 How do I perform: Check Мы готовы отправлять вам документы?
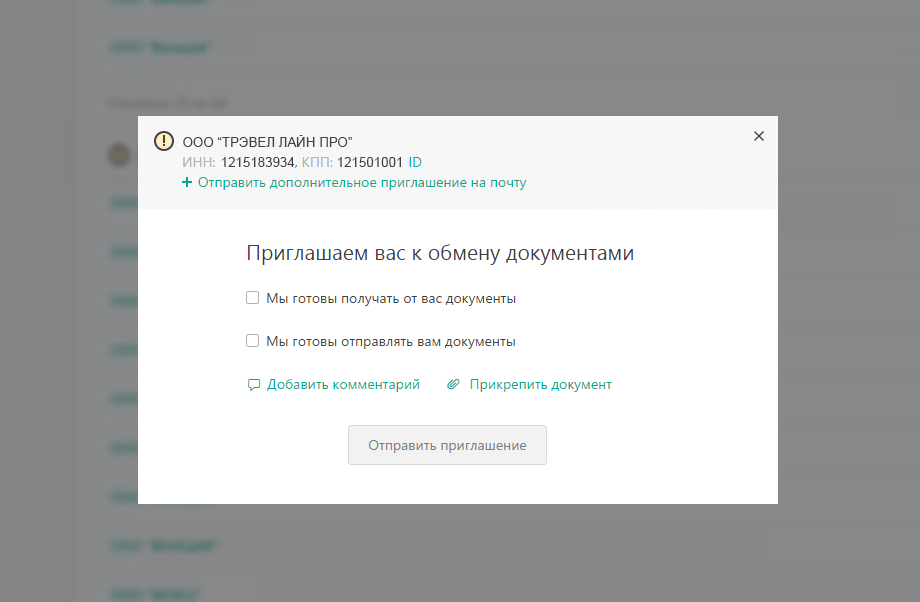(x=252, y=341)
